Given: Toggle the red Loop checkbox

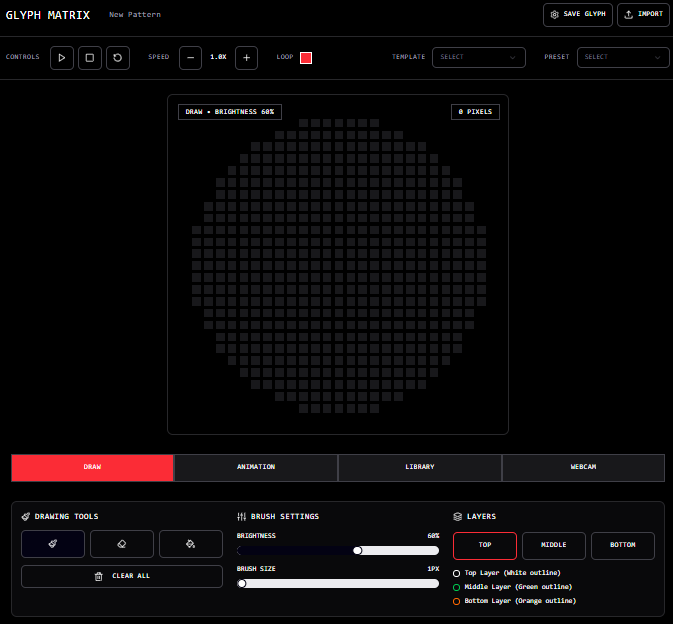Looking at the screenshot, I should pos(306,58).
